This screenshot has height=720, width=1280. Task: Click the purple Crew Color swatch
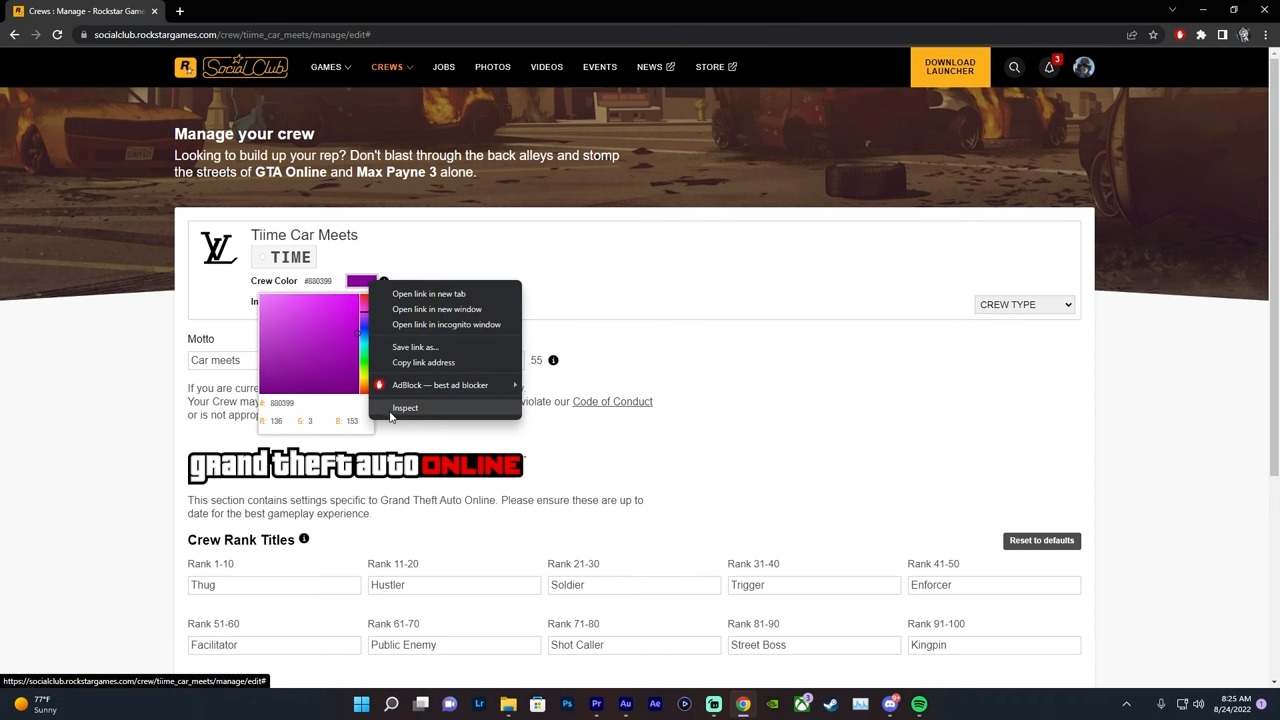click(361, 281)
